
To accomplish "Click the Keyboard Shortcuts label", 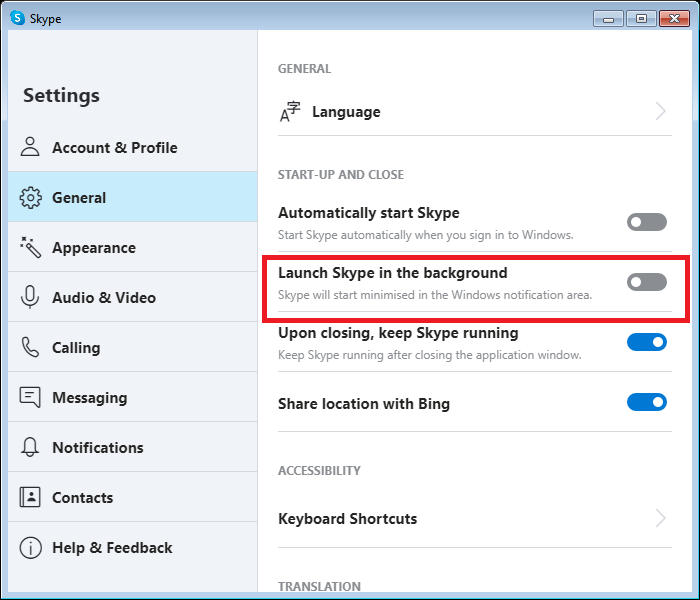I will (x=347, y=519).
